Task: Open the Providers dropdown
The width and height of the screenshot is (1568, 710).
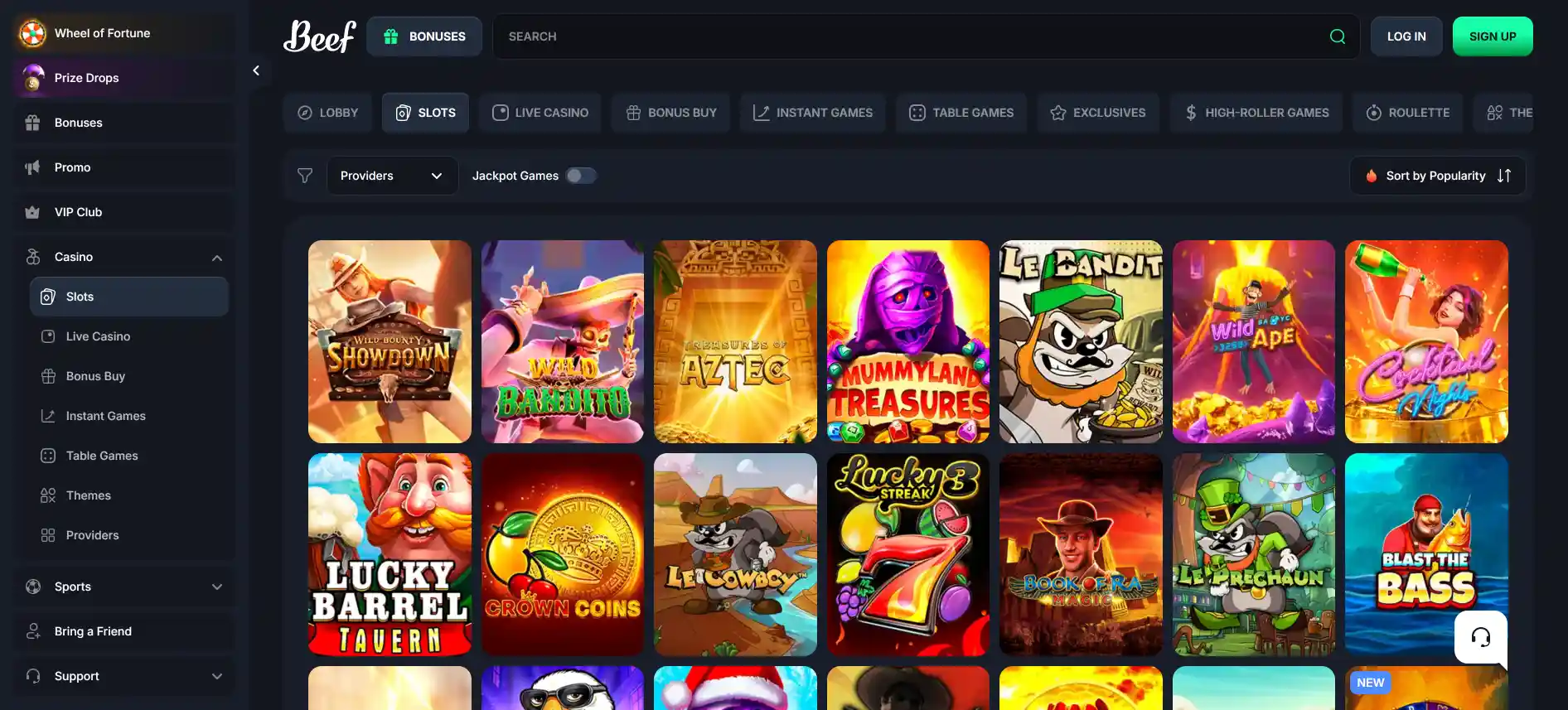Action: click(x=392, y=176)
